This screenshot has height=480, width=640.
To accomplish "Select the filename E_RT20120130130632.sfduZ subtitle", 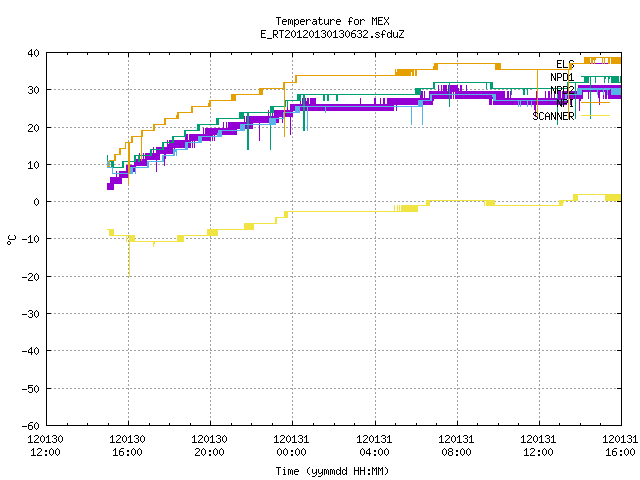I will [x=332, y=34].
